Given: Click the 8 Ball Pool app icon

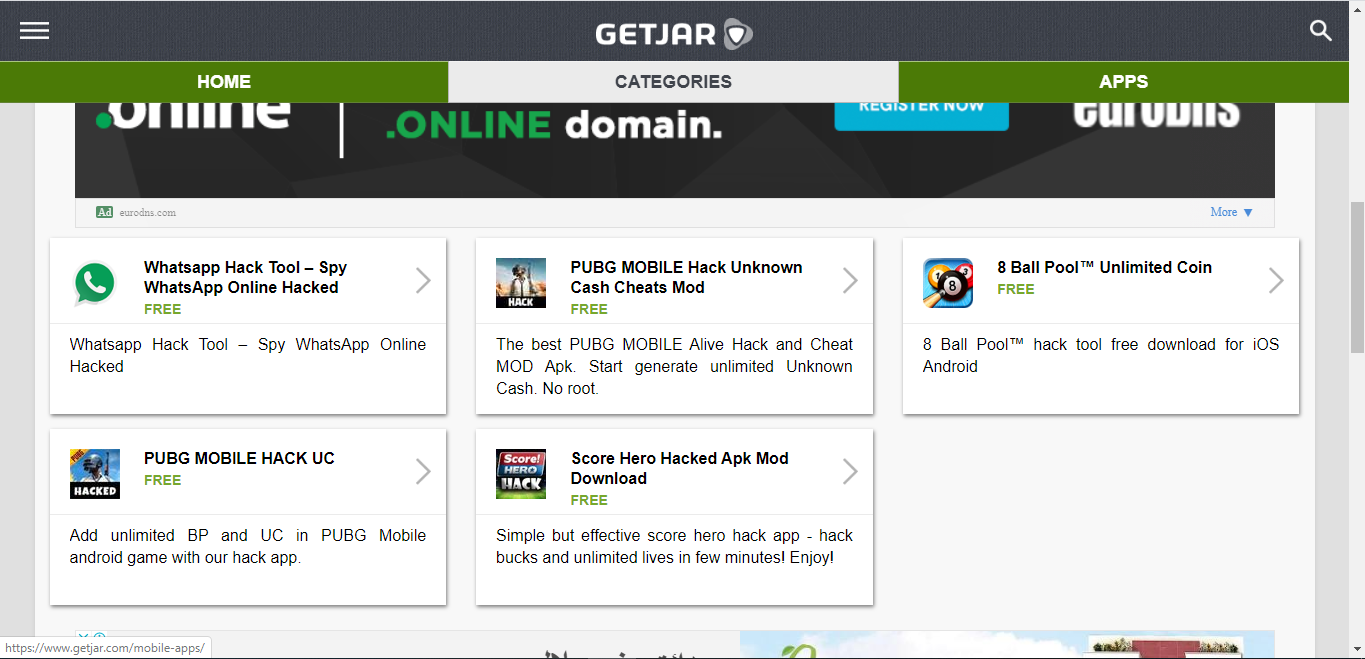Looking at the screenshot, I should (948, 283).
